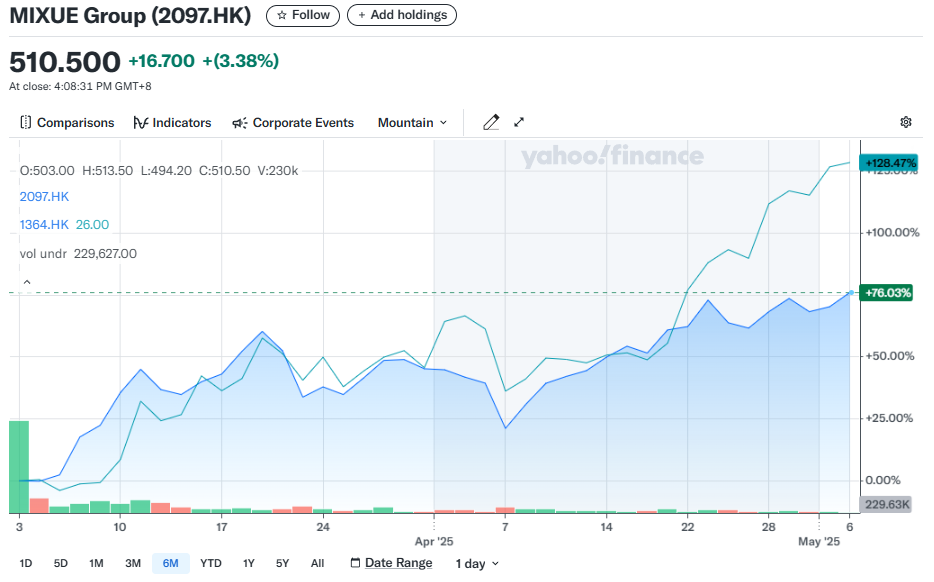The width and height of the screenshot is (934, 582).
Task: Select 1D time range
Action: coord(26,563)
